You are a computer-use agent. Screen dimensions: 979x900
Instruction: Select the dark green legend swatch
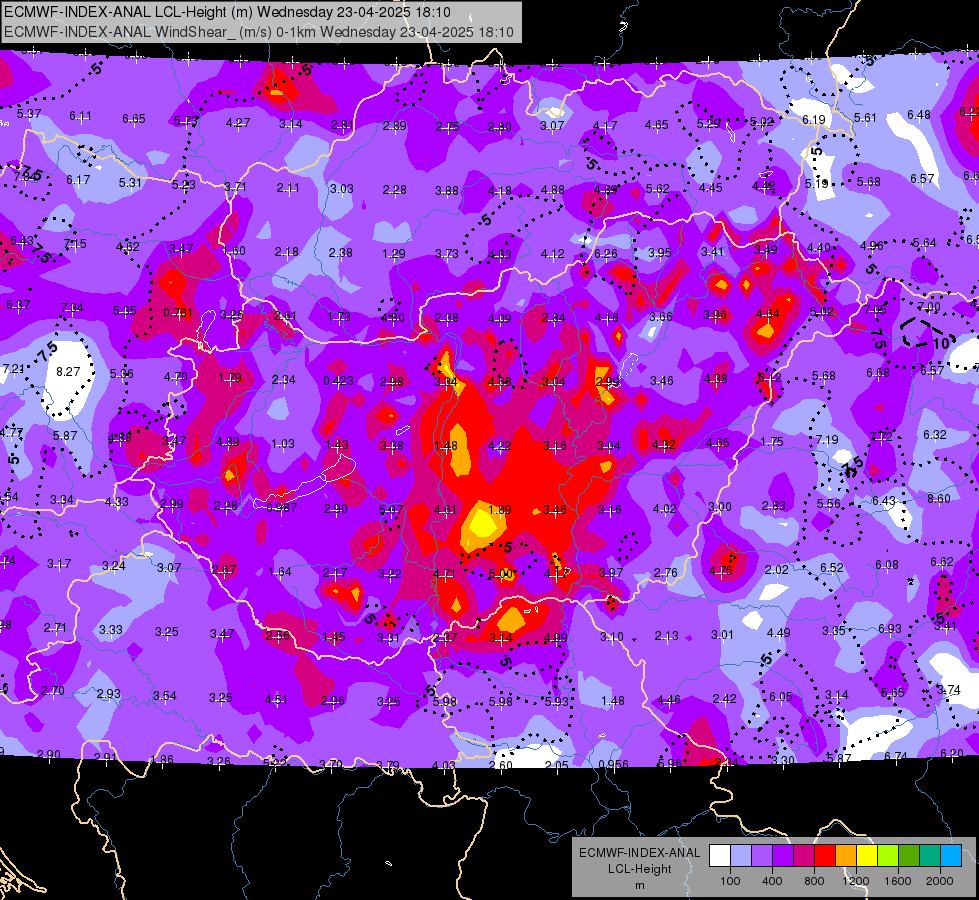(908, 856)
